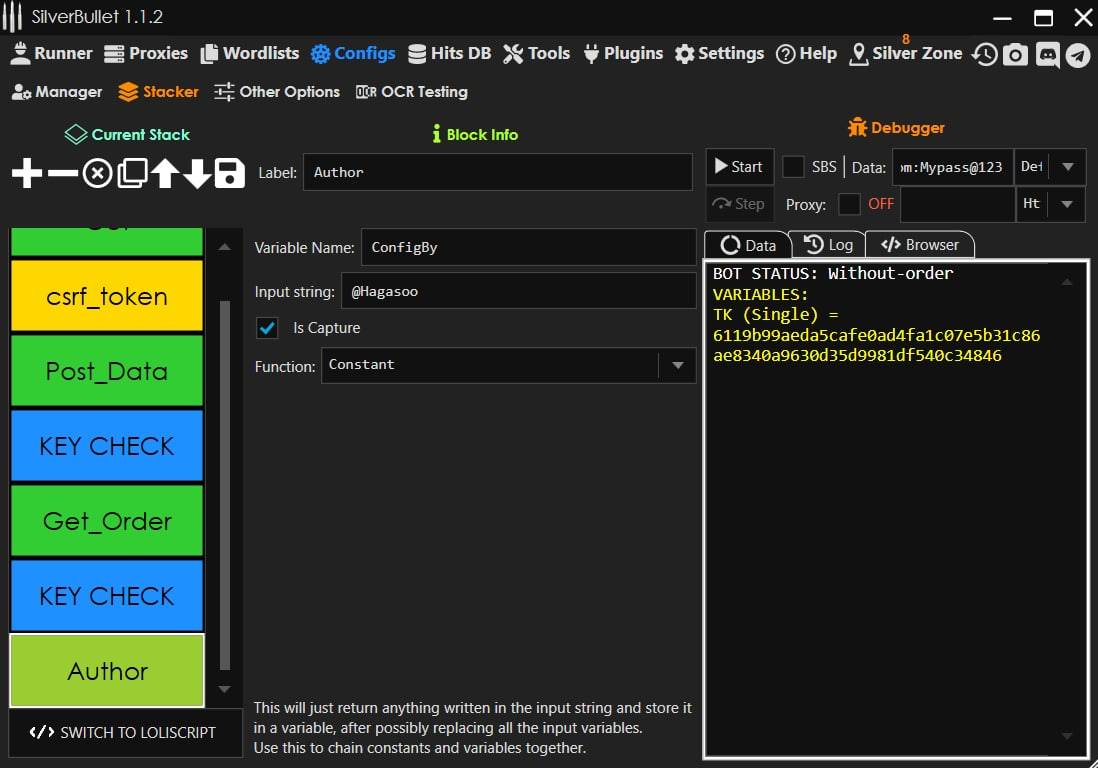Open the Wordlists menu
This screenshot has height=768, width=1098.
coord(249,54)
